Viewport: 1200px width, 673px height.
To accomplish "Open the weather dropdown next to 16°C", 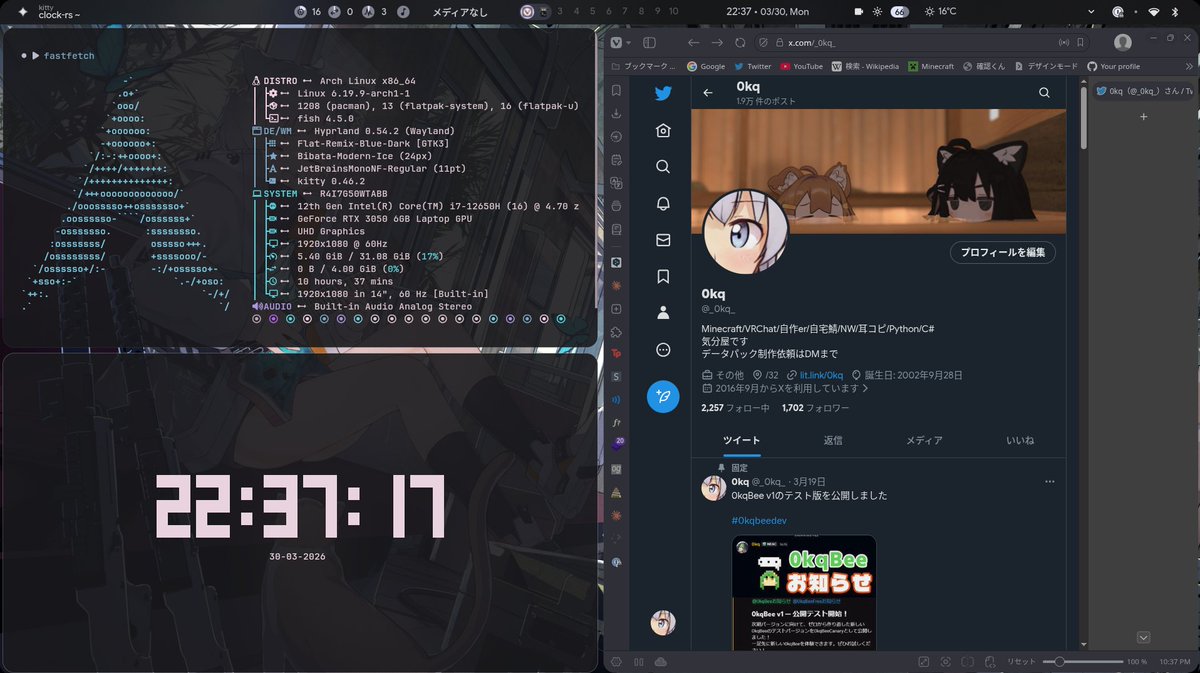I will (1092, 11).
